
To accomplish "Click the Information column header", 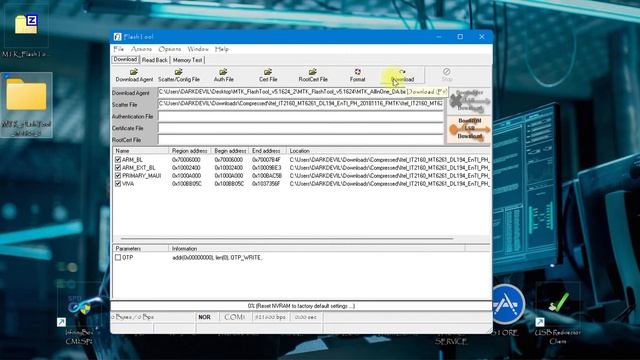I will pos(317,249).
